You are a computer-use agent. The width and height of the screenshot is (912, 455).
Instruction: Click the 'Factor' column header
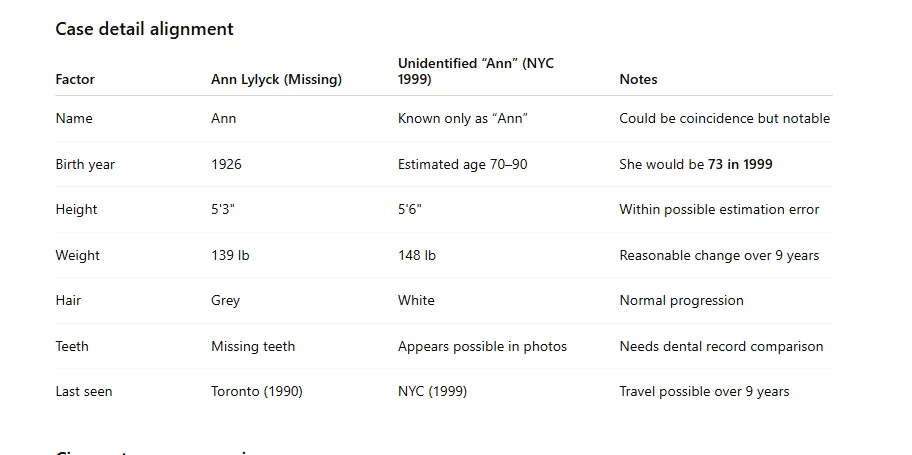click(75, 80)
